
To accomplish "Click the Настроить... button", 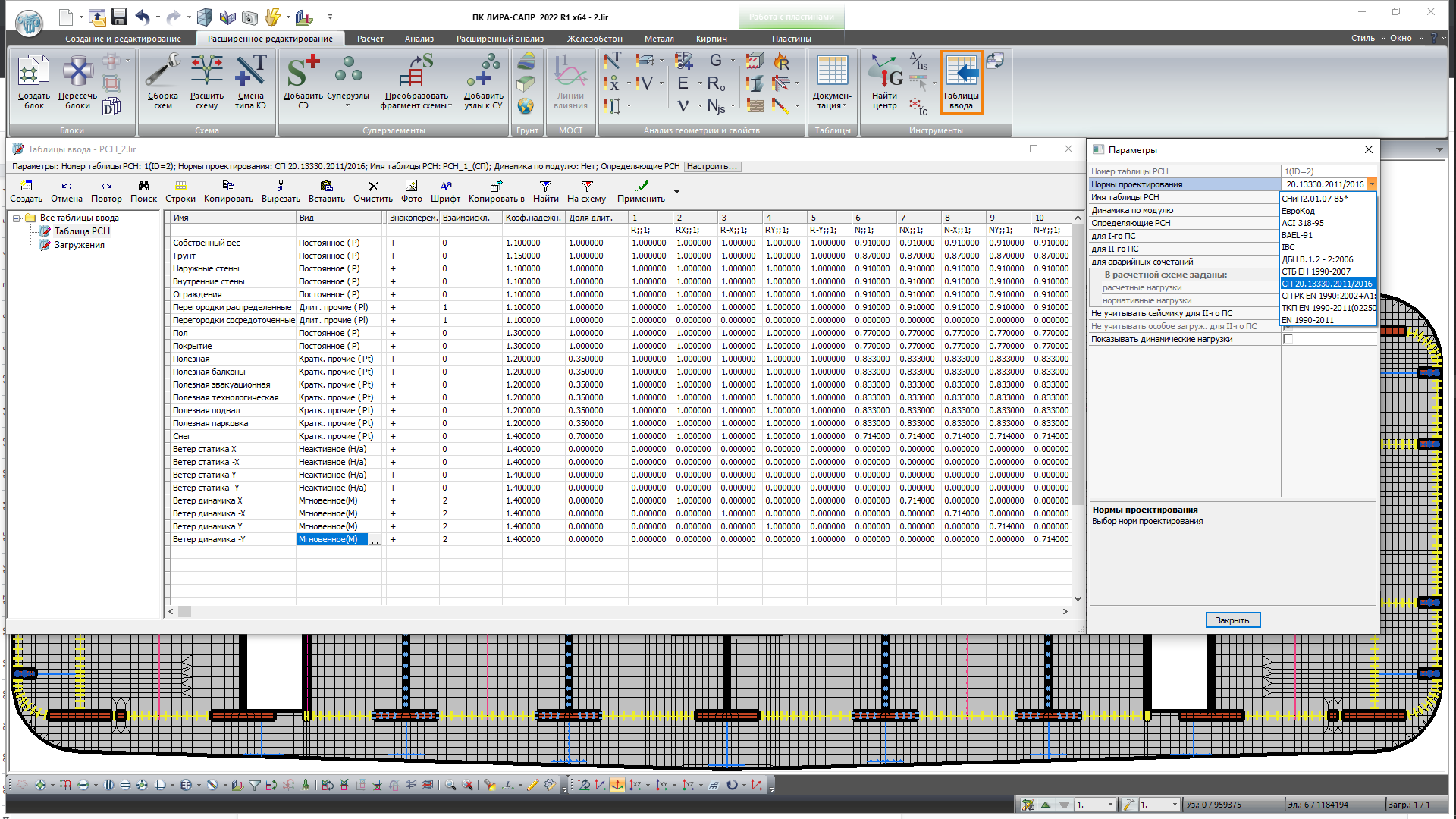I will coord(711,167).
